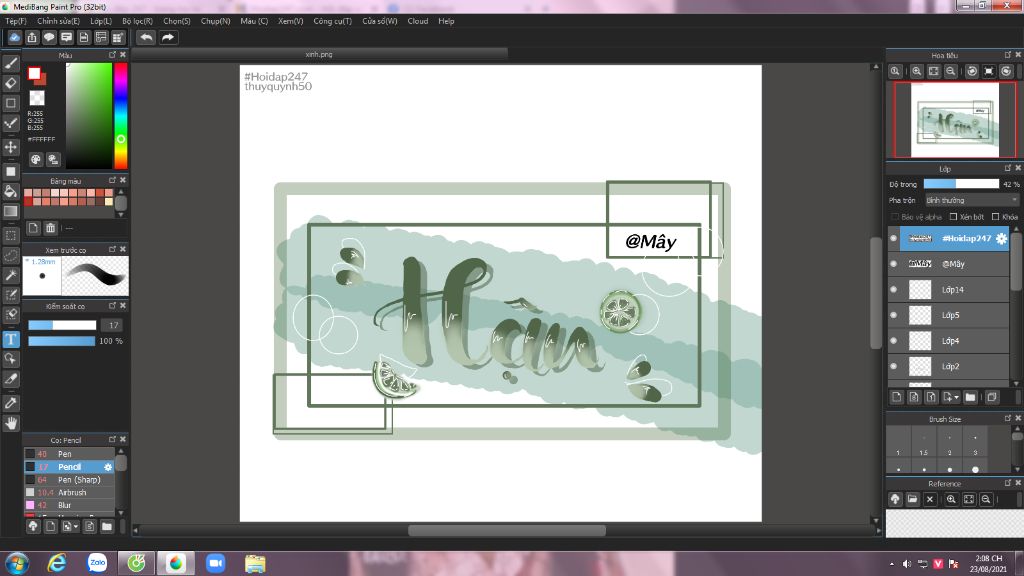Expand the add-brush dropdown arrow
Image resolution: width=1024 pixels, height=576 pixels.
pyautogui.click(x=76, y=526)
